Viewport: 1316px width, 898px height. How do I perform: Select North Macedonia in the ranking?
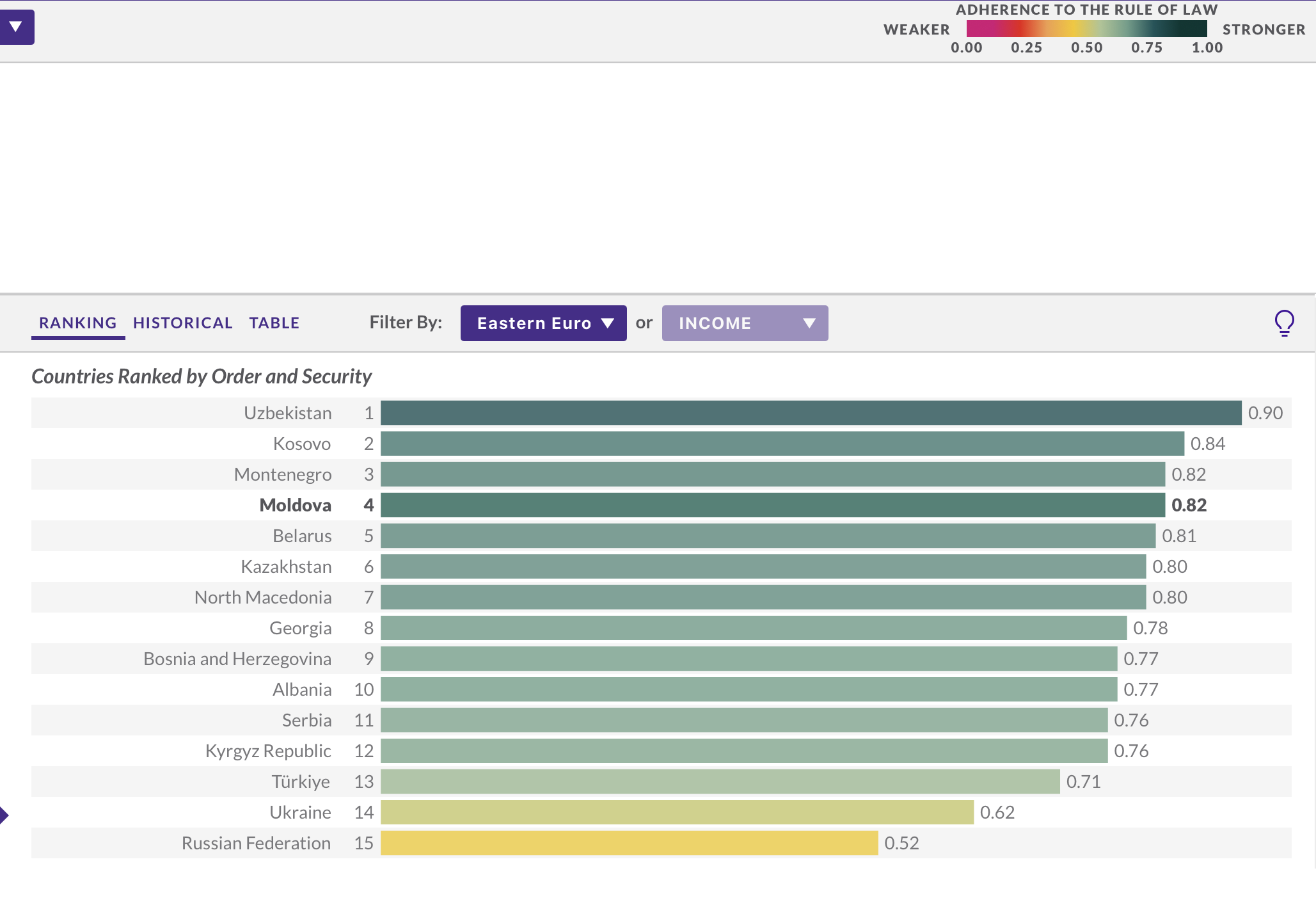click(263, 597)
